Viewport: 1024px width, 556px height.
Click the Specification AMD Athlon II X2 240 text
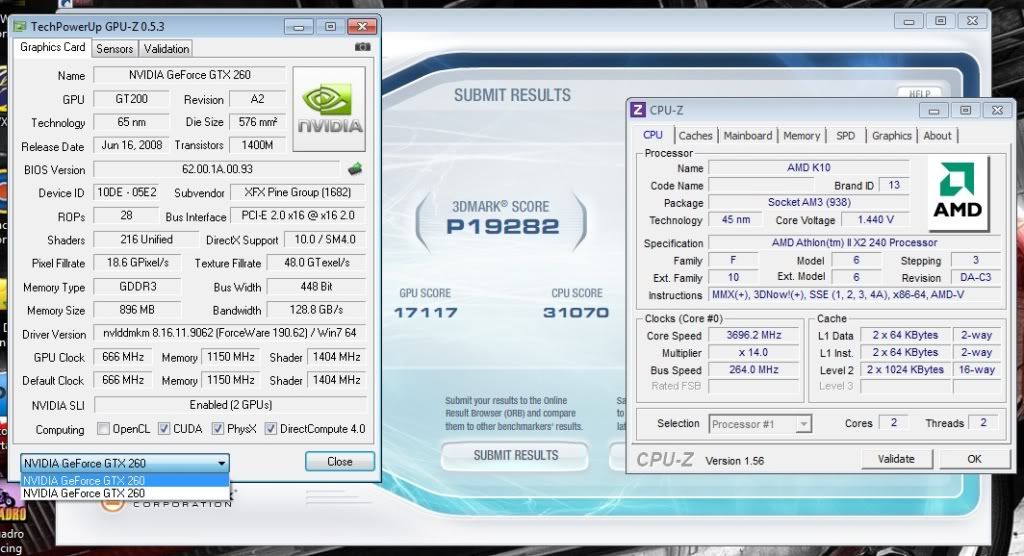pos(854,242)
